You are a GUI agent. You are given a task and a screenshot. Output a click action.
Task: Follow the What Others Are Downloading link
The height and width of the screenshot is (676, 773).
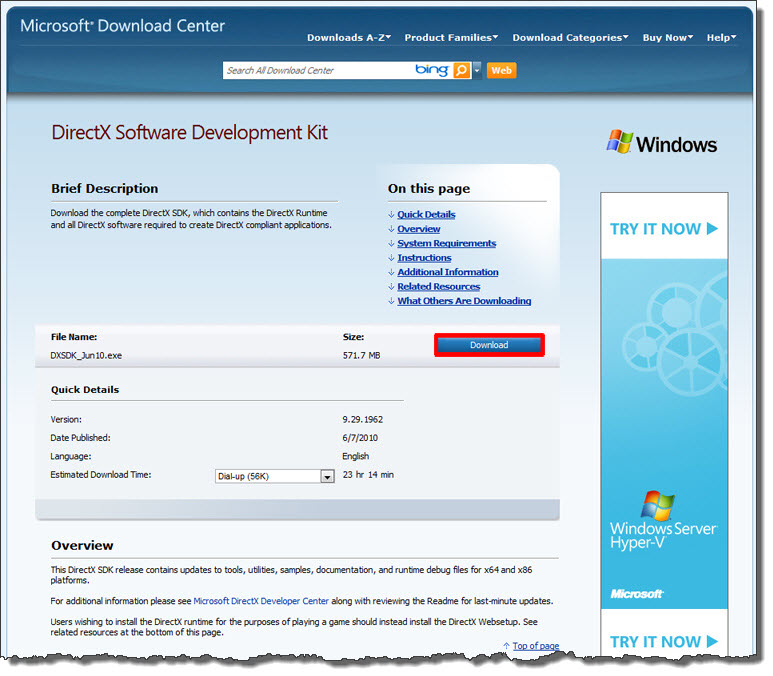point(464,301)
